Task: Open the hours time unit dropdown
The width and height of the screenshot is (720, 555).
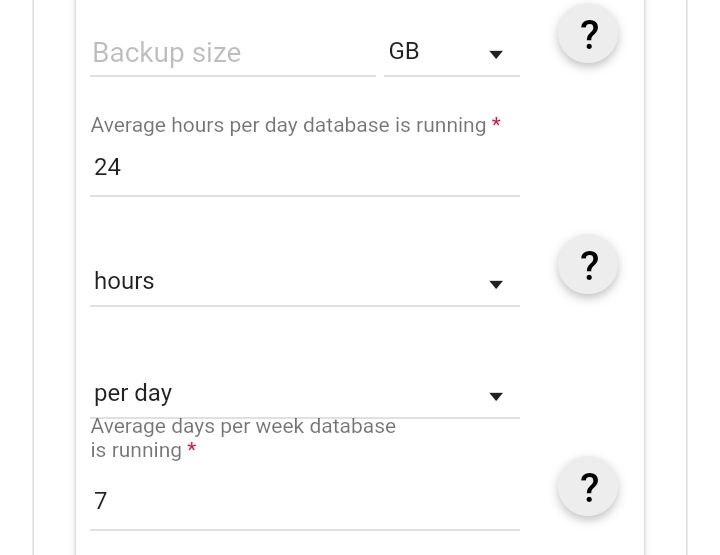Action: pos(305,281)
